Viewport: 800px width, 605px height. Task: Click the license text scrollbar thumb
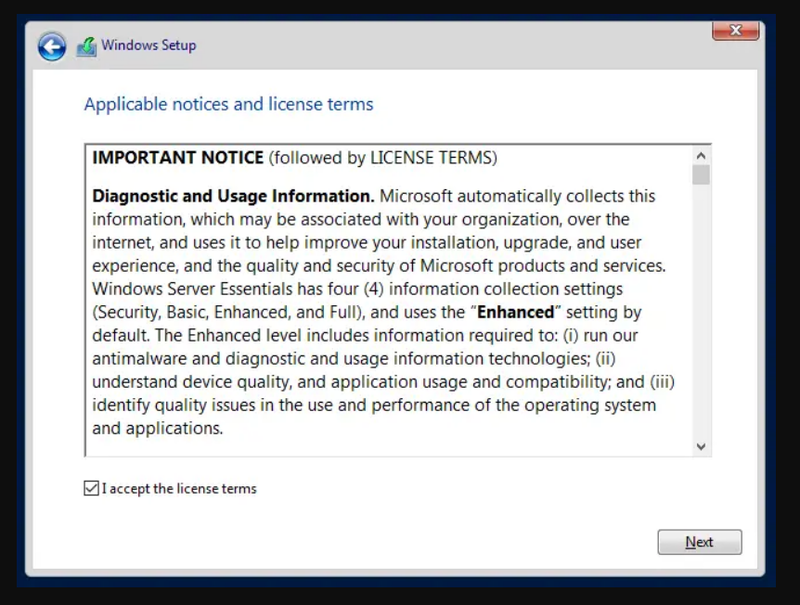click(x=701, y=174)
